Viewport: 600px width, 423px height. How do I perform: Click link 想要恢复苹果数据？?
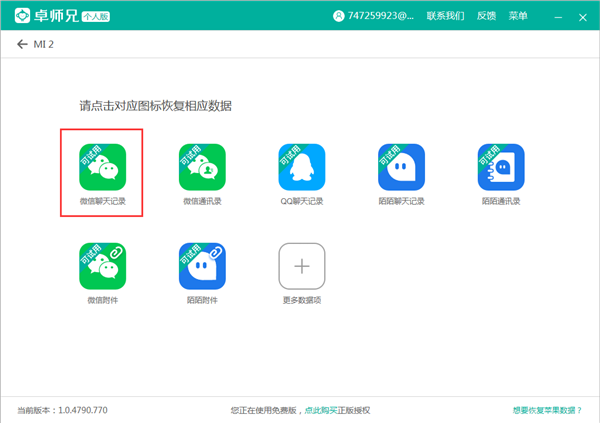547,410
